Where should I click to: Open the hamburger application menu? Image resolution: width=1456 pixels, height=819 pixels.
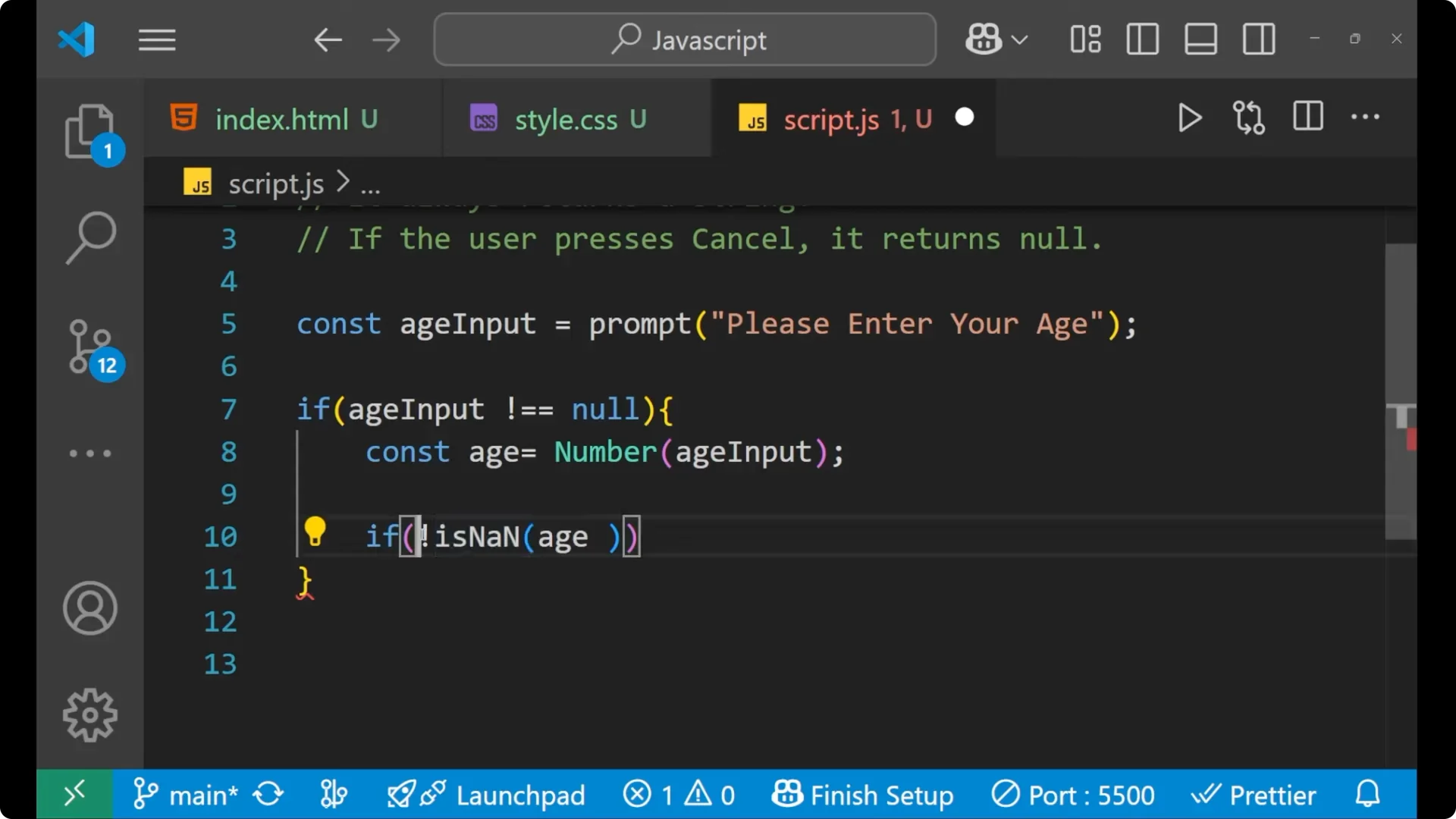156,39
